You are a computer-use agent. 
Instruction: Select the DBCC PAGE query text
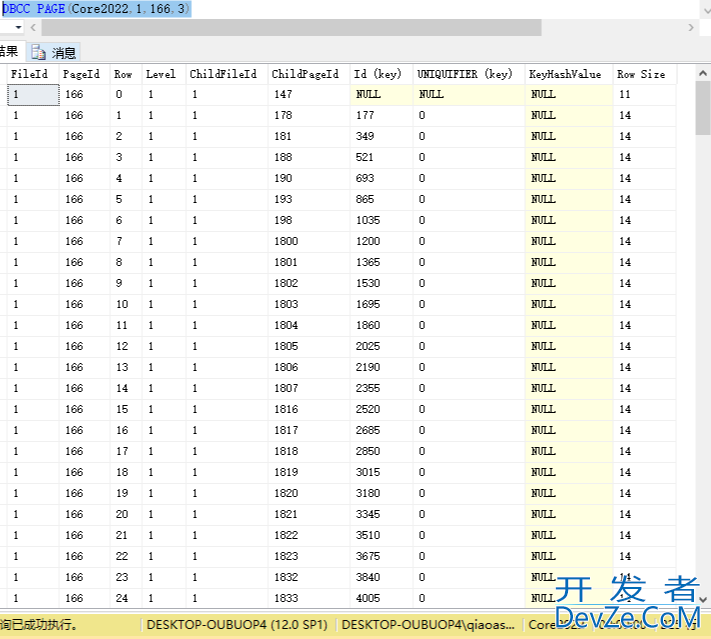(x=96, y=9)
